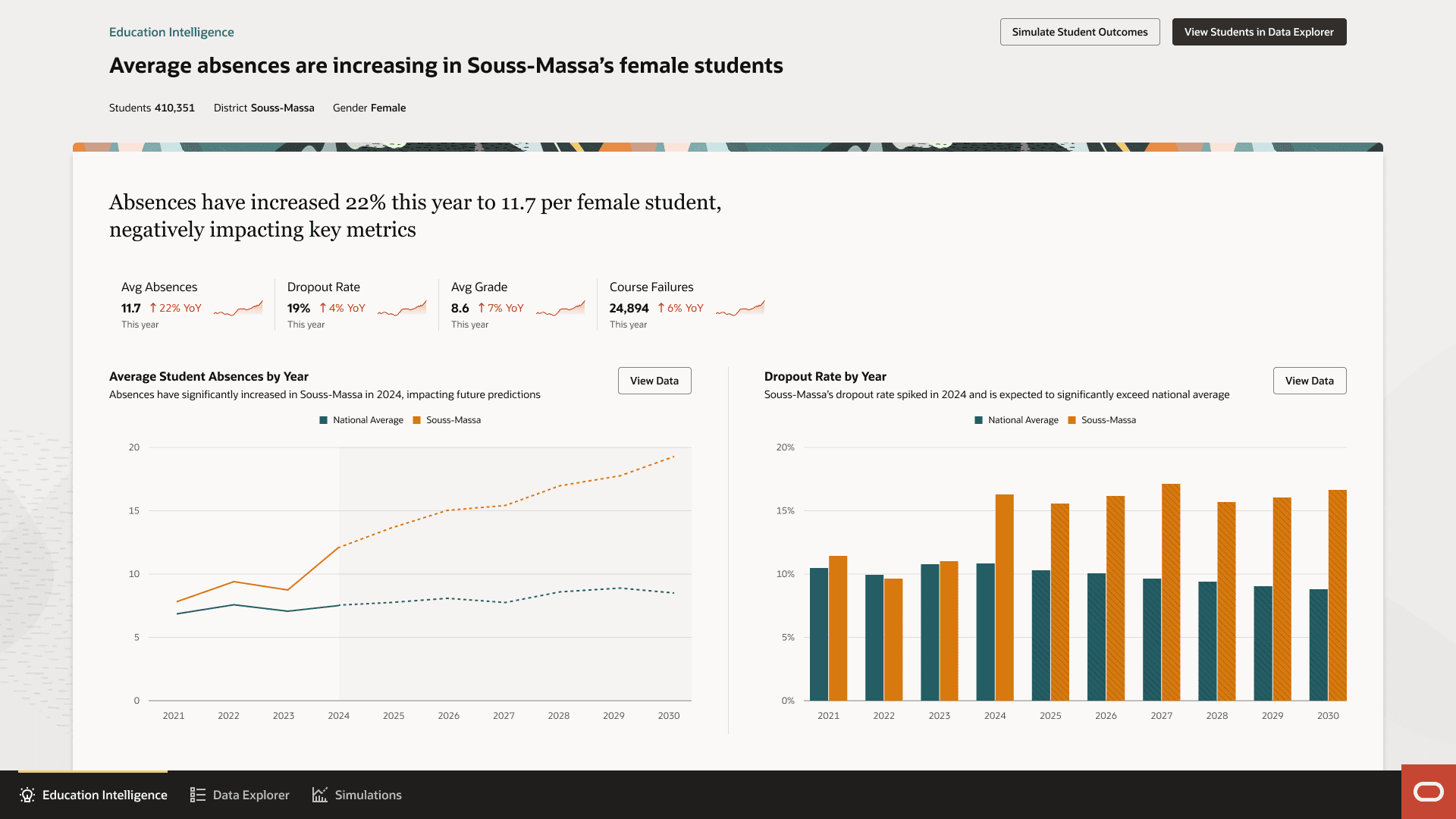Click the Course Failures sparkline chart
The height and width of the screenshot is (819, 1456).
tap(740, 309)
